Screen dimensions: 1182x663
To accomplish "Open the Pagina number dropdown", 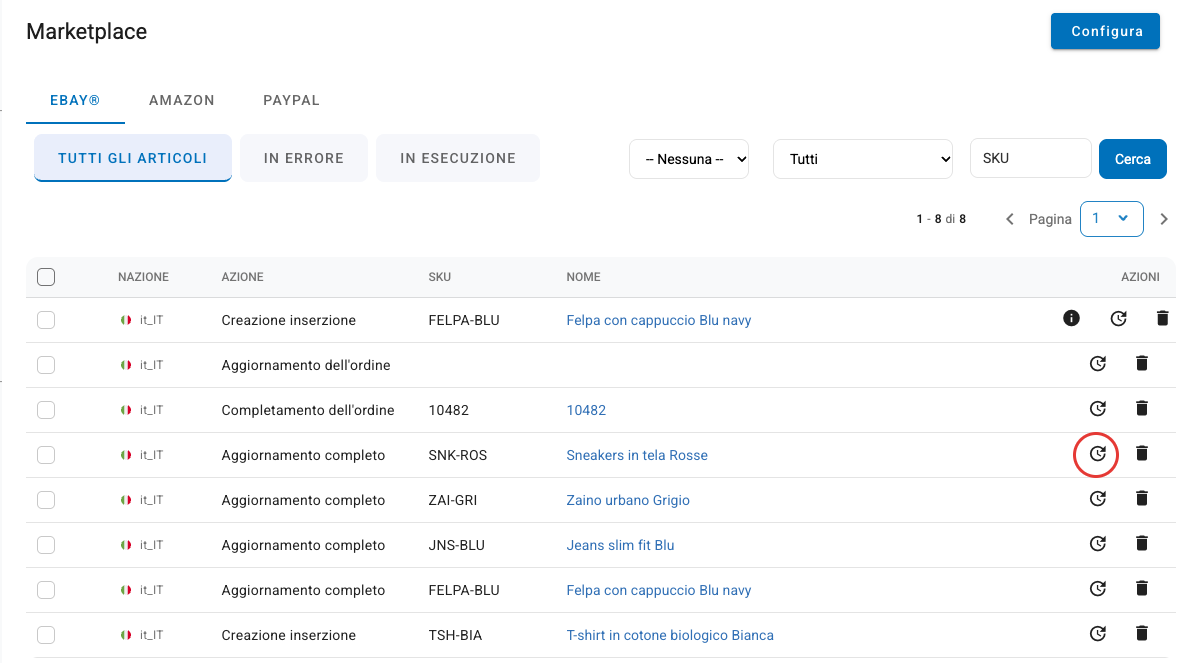I will (1112, 218).
